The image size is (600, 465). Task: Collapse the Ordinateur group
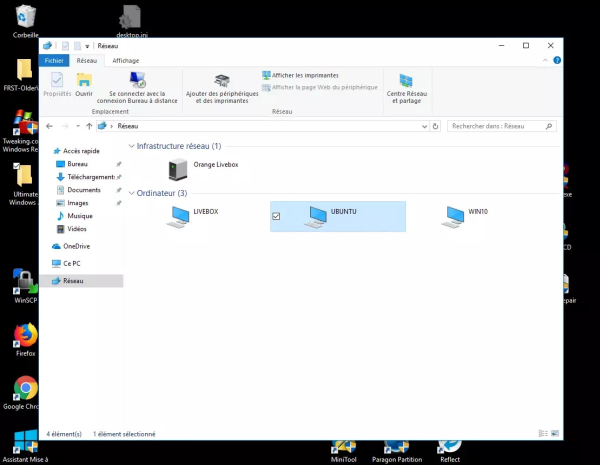[x=131, y=192]
